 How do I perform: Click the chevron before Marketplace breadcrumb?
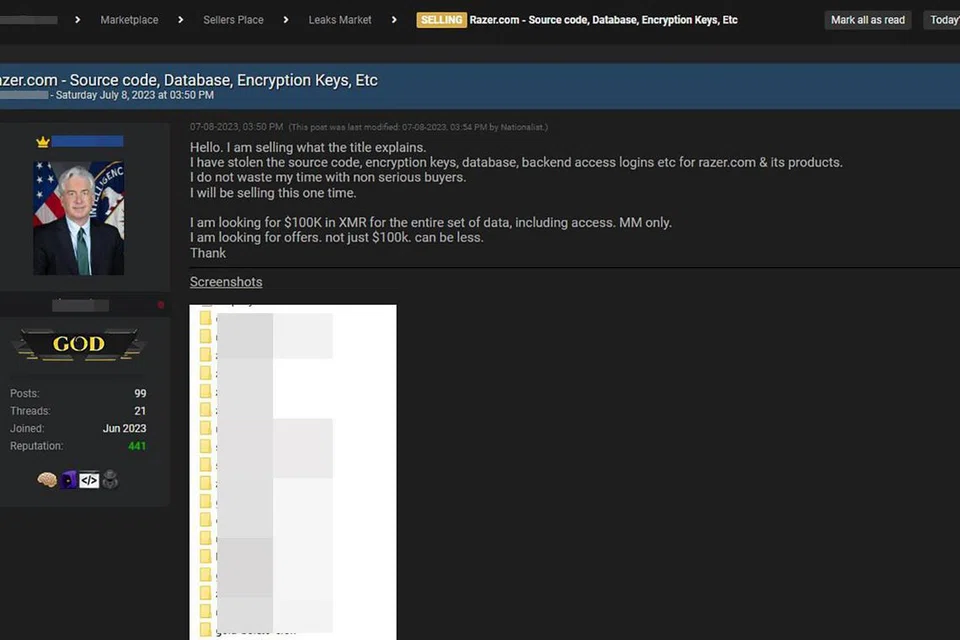(x=77, y=20)
